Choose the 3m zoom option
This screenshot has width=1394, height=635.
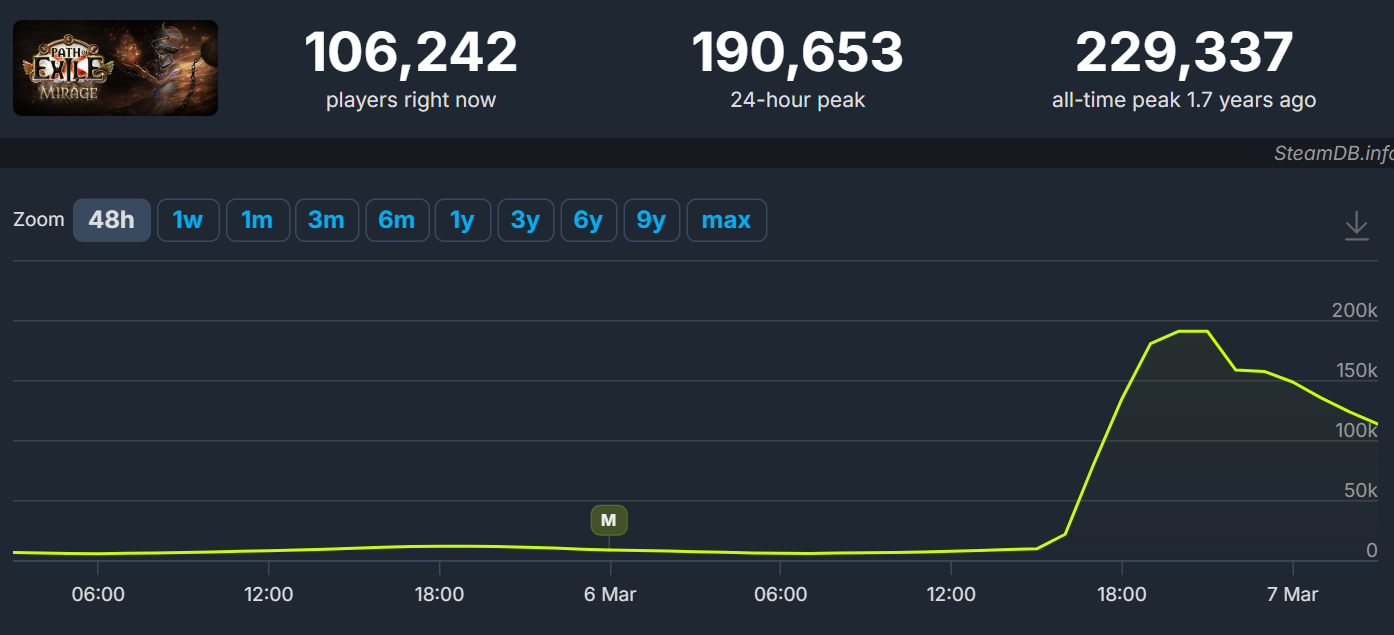327,220
